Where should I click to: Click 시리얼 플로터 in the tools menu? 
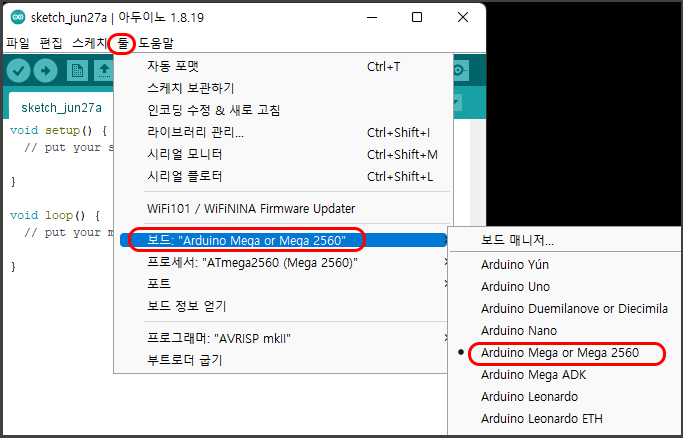(x=185, y=177)
